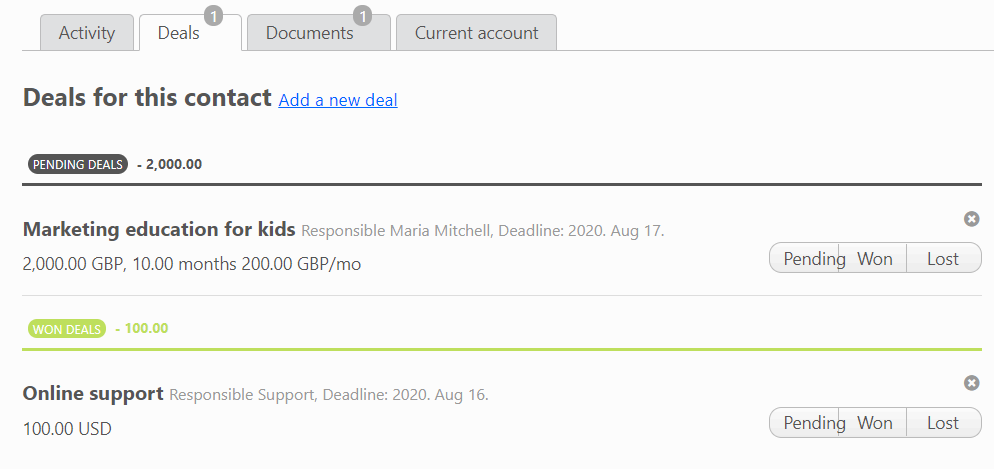
Task: Mark Marketing education for kids as Lost
Action: [943, 259]
